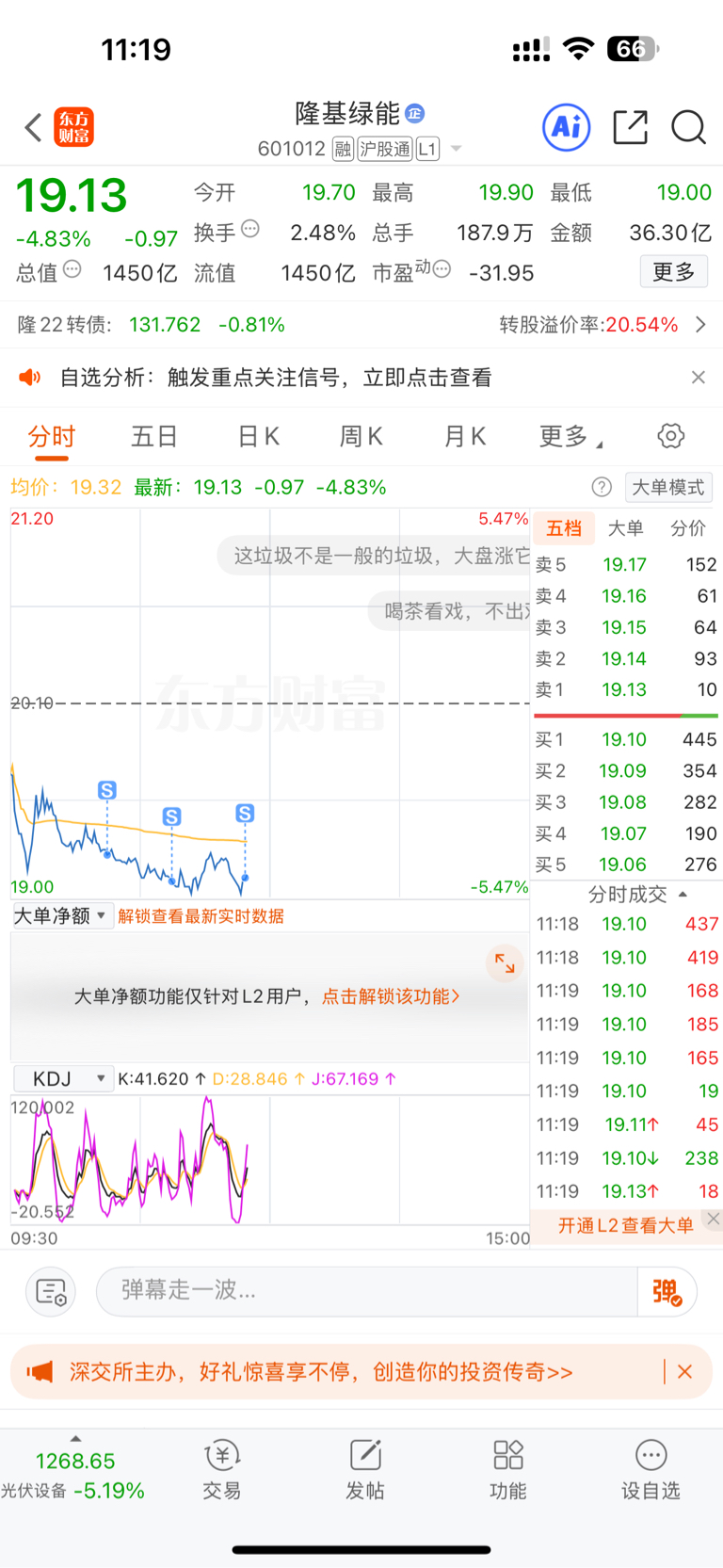Tap the last S sell marker on chart
This screenshot has width=723, height=1568.
245,814
